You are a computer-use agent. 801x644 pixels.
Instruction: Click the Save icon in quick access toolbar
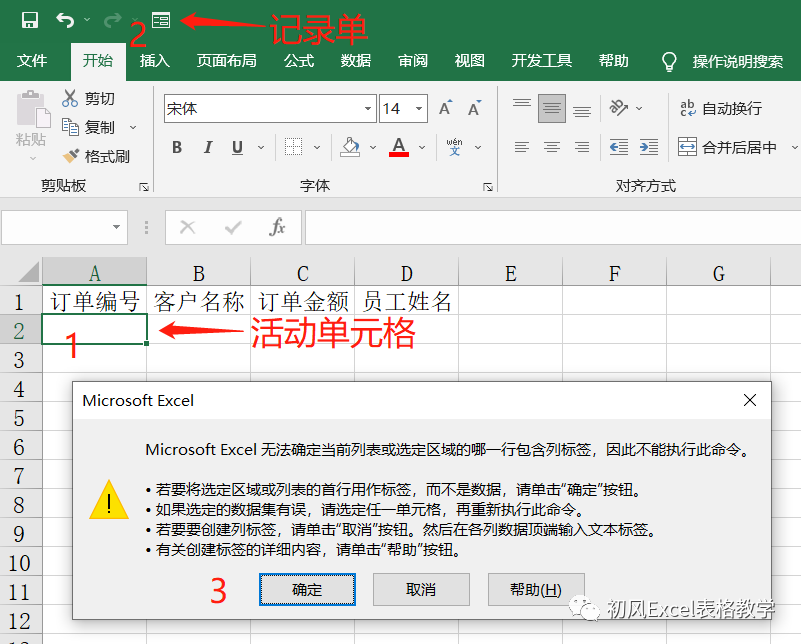pos(30,20)
